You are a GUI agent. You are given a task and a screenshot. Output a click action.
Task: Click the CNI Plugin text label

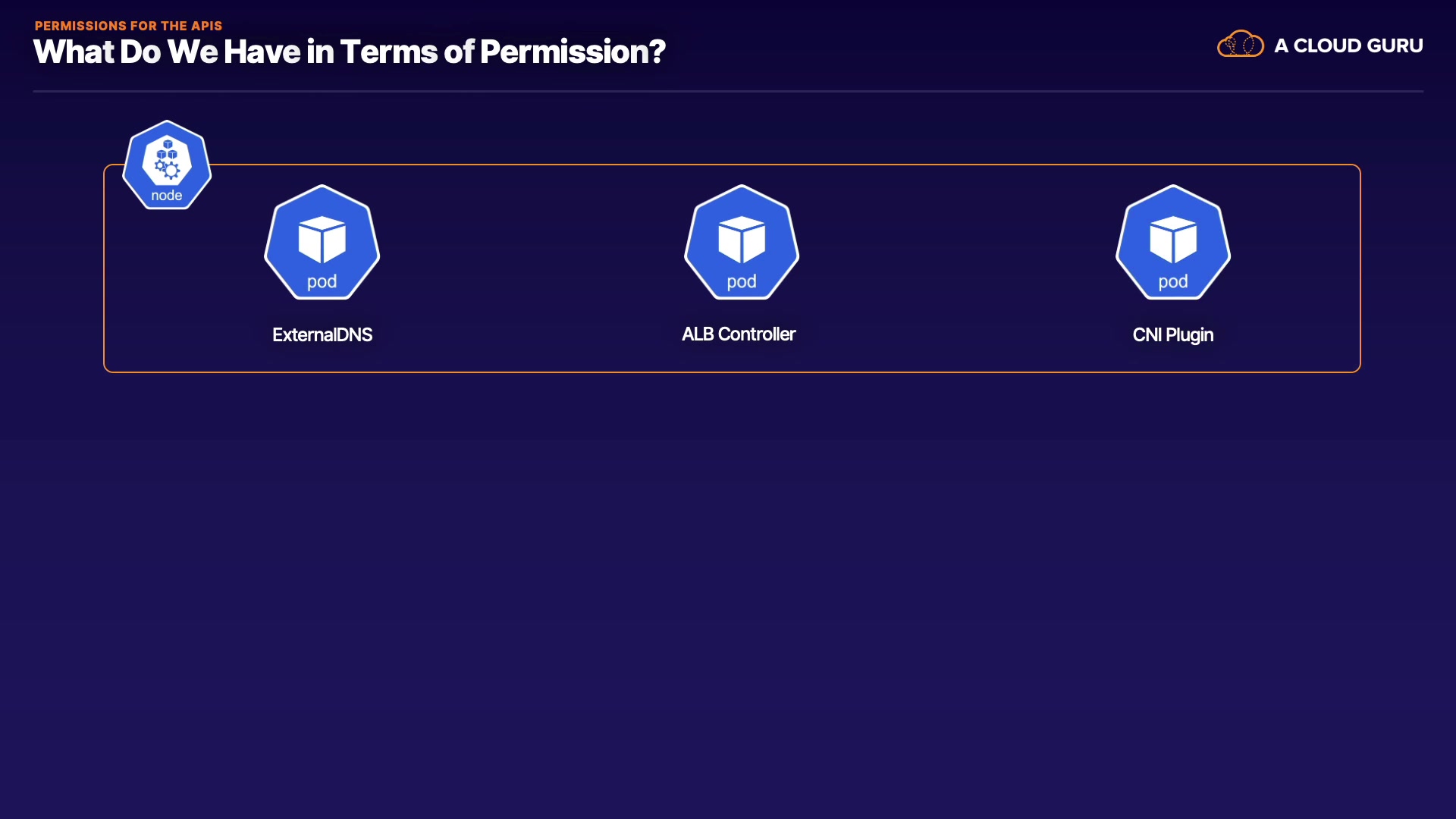point(1173,334)
